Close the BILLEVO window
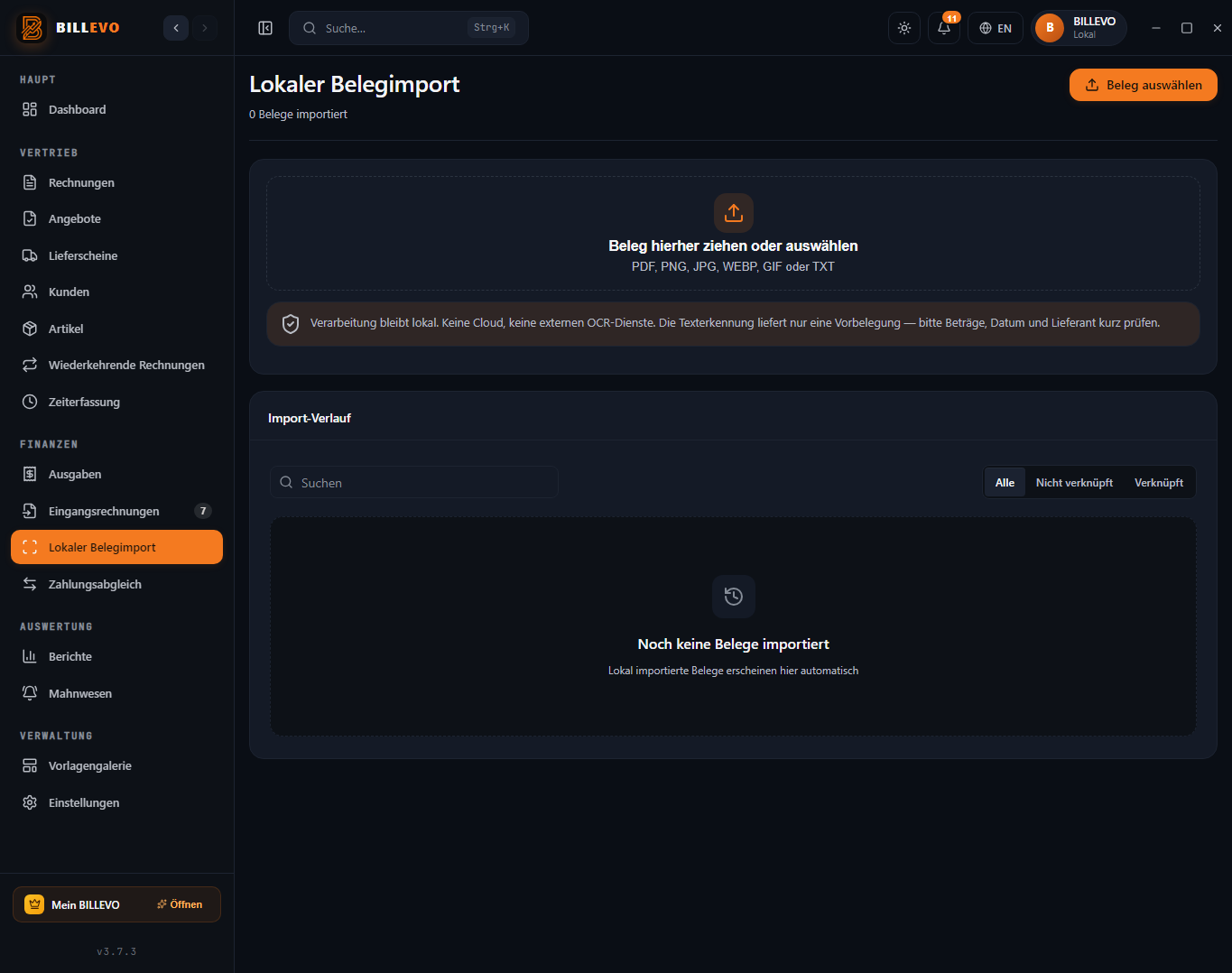The width and height of the screenshot is (1232, 973). [1217, 28]
